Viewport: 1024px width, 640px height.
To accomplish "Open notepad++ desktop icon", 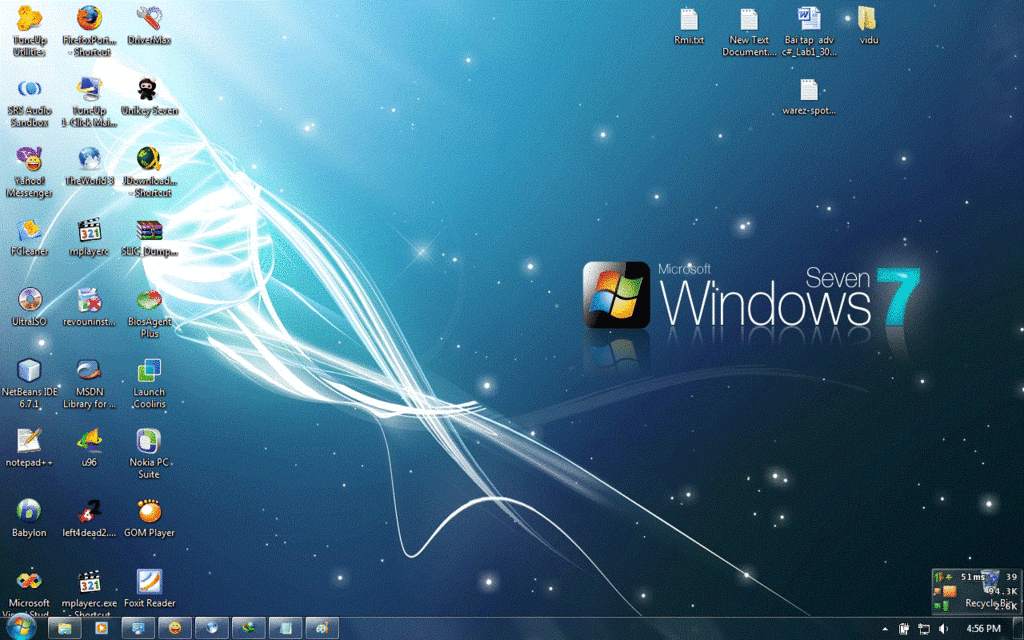I will [29, 447].
